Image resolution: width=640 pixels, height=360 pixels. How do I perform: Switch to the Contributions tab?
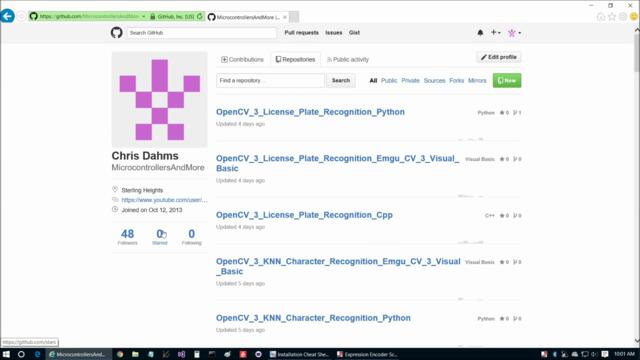(x=242, y=59)
